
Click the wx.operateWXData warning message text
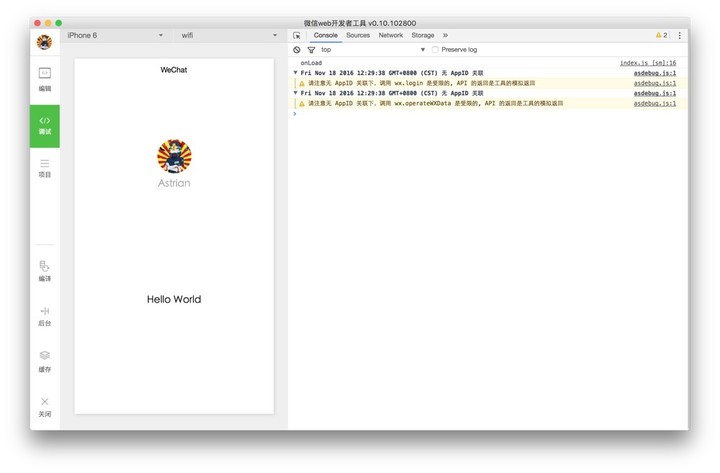(435, 103)
